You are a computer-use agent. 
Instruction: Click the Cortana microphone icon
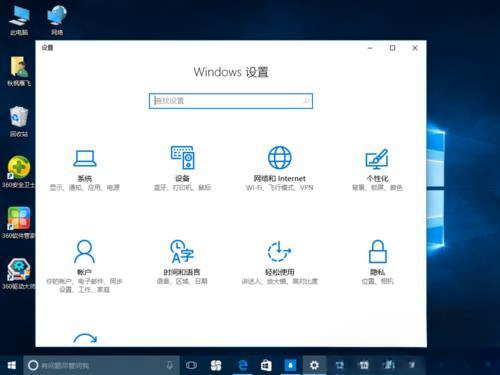point(170,365)
